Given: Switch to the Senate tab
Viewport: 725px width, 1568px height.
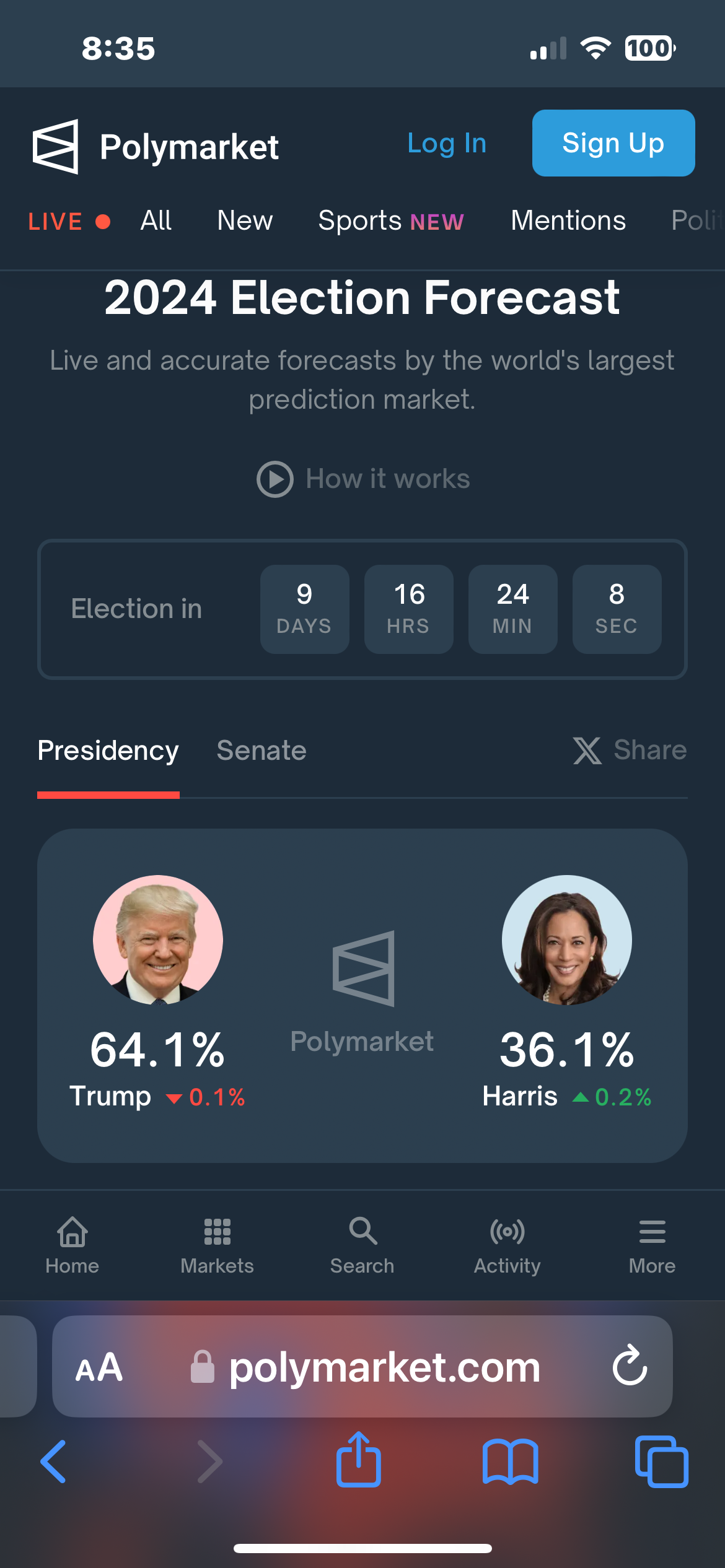Looking at the screenshot, I should tap(261, 751).
